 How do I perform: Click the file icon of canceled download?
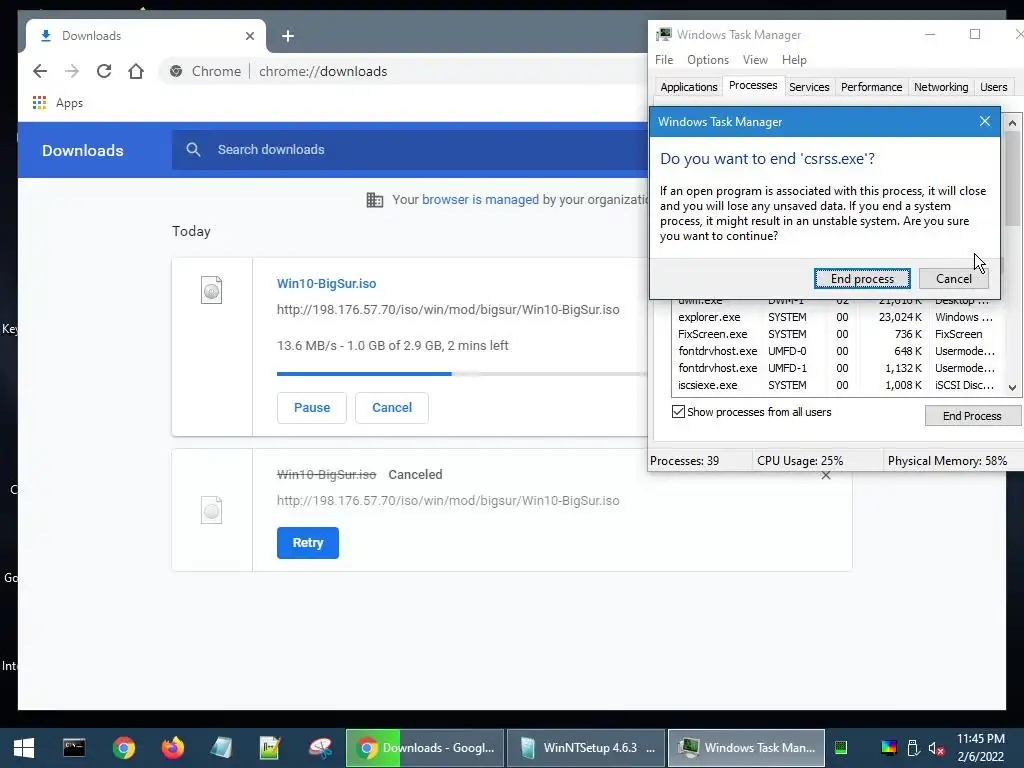212,510
